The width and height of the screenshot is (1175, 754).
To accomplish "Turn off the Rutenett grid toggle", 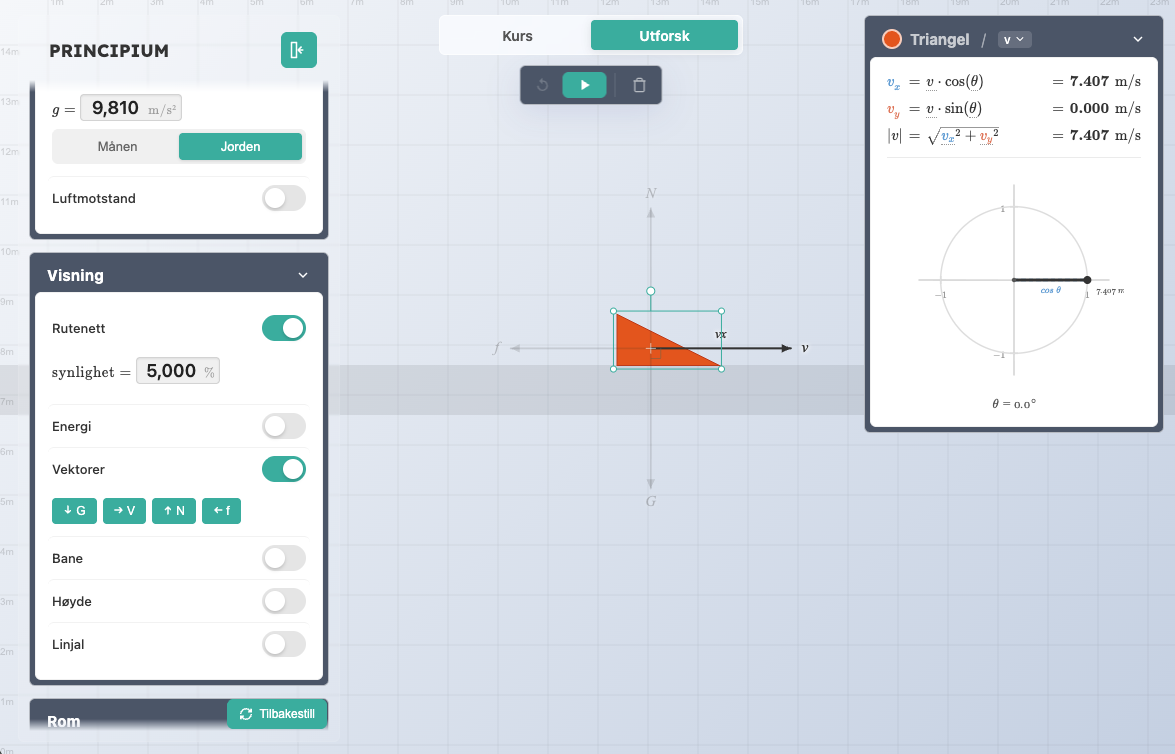I will pos(283,328).
